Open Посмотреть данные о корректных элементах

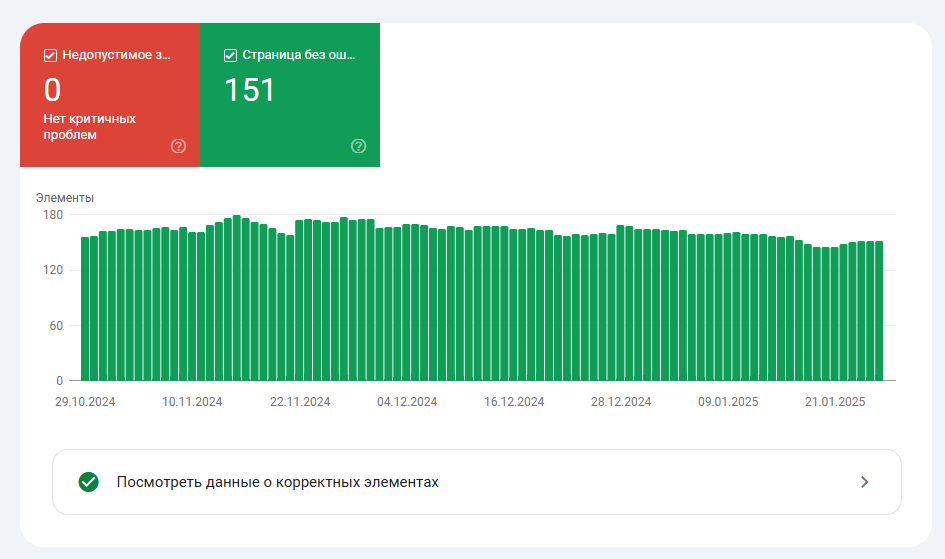tap(277, 482)
